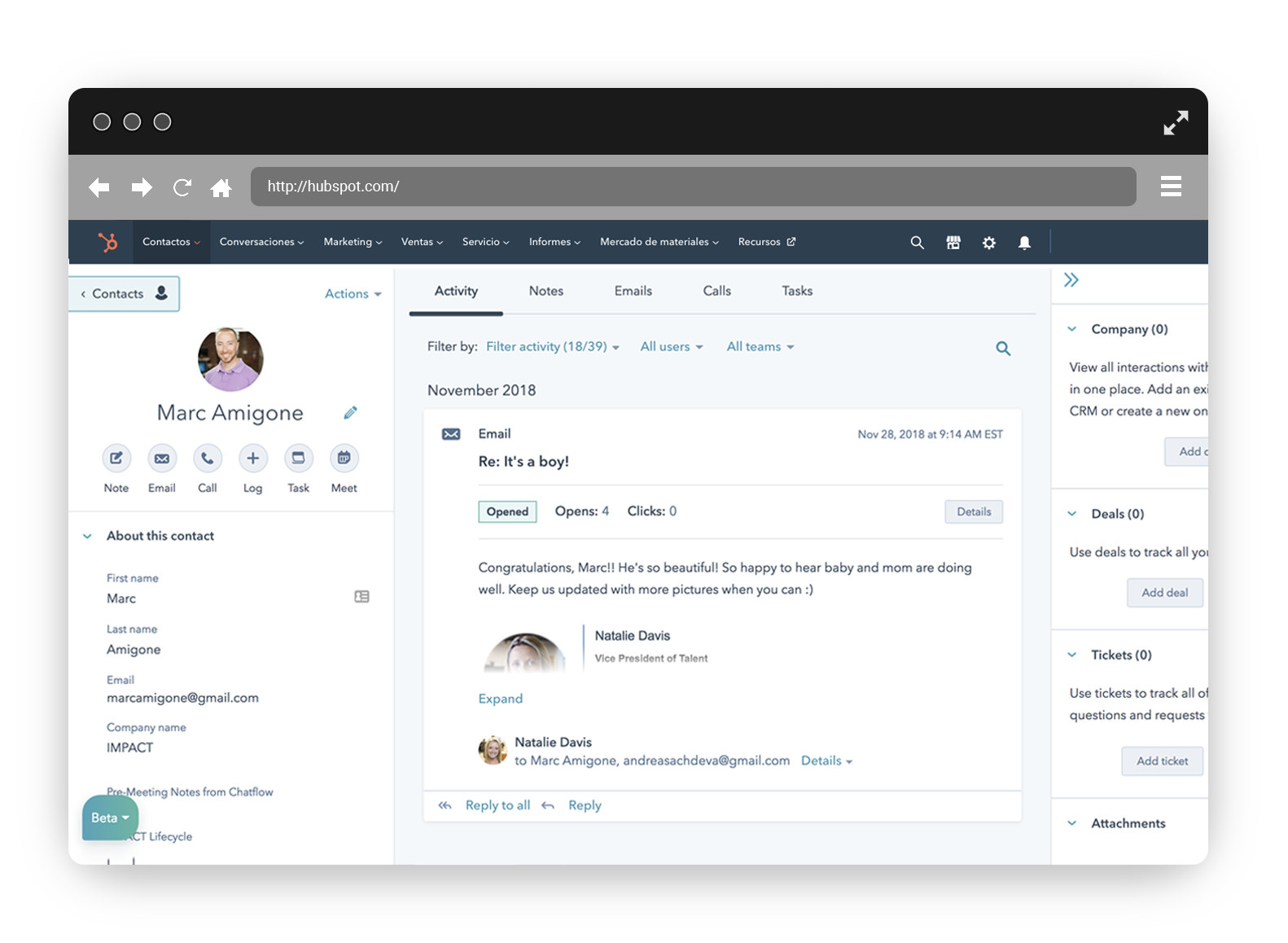
Task: Click Marc Amigone's profile photo
Action: 230,359
